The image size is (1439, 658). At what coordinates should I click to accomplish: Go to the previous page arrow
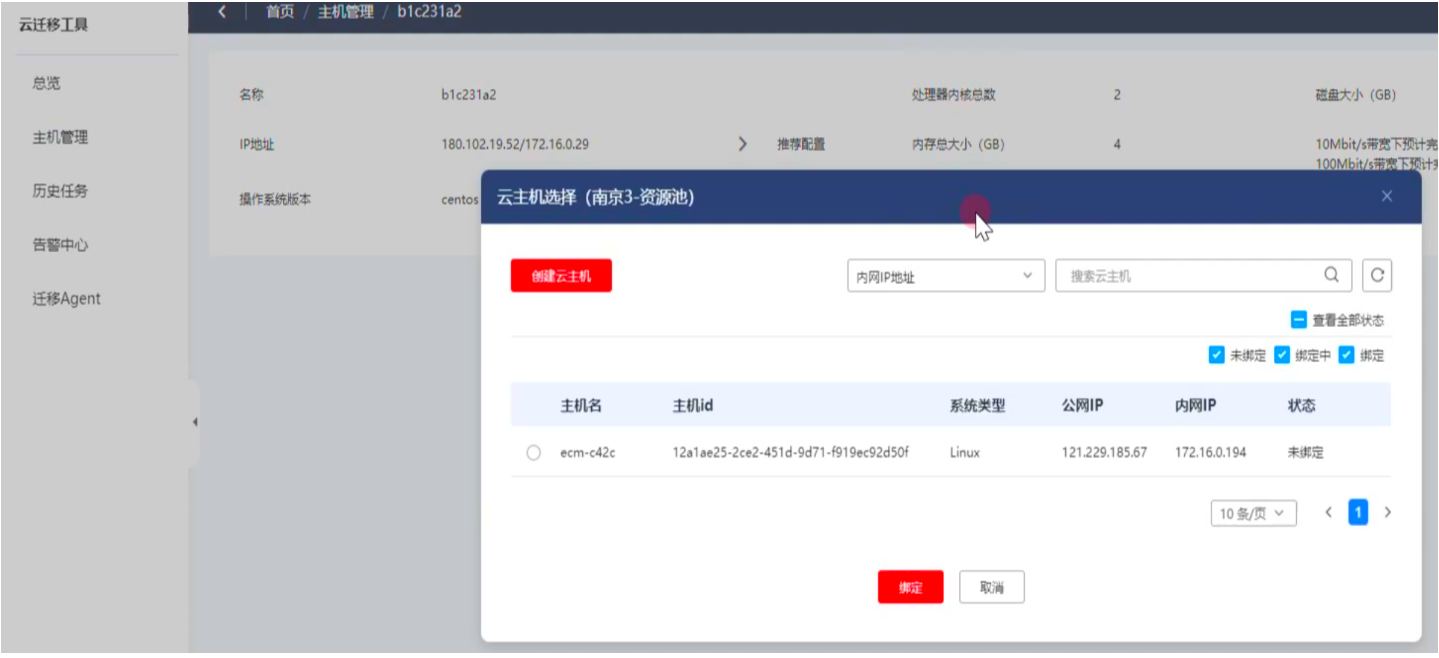1328,513
